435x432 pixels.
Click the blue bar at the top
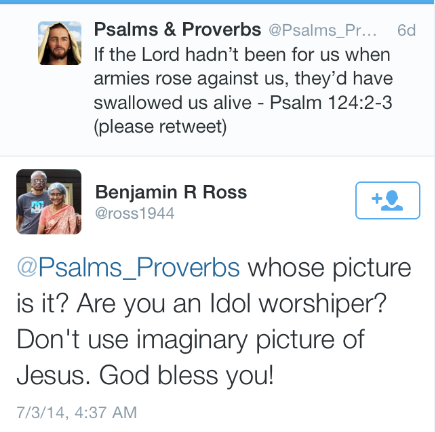[217, 2]
